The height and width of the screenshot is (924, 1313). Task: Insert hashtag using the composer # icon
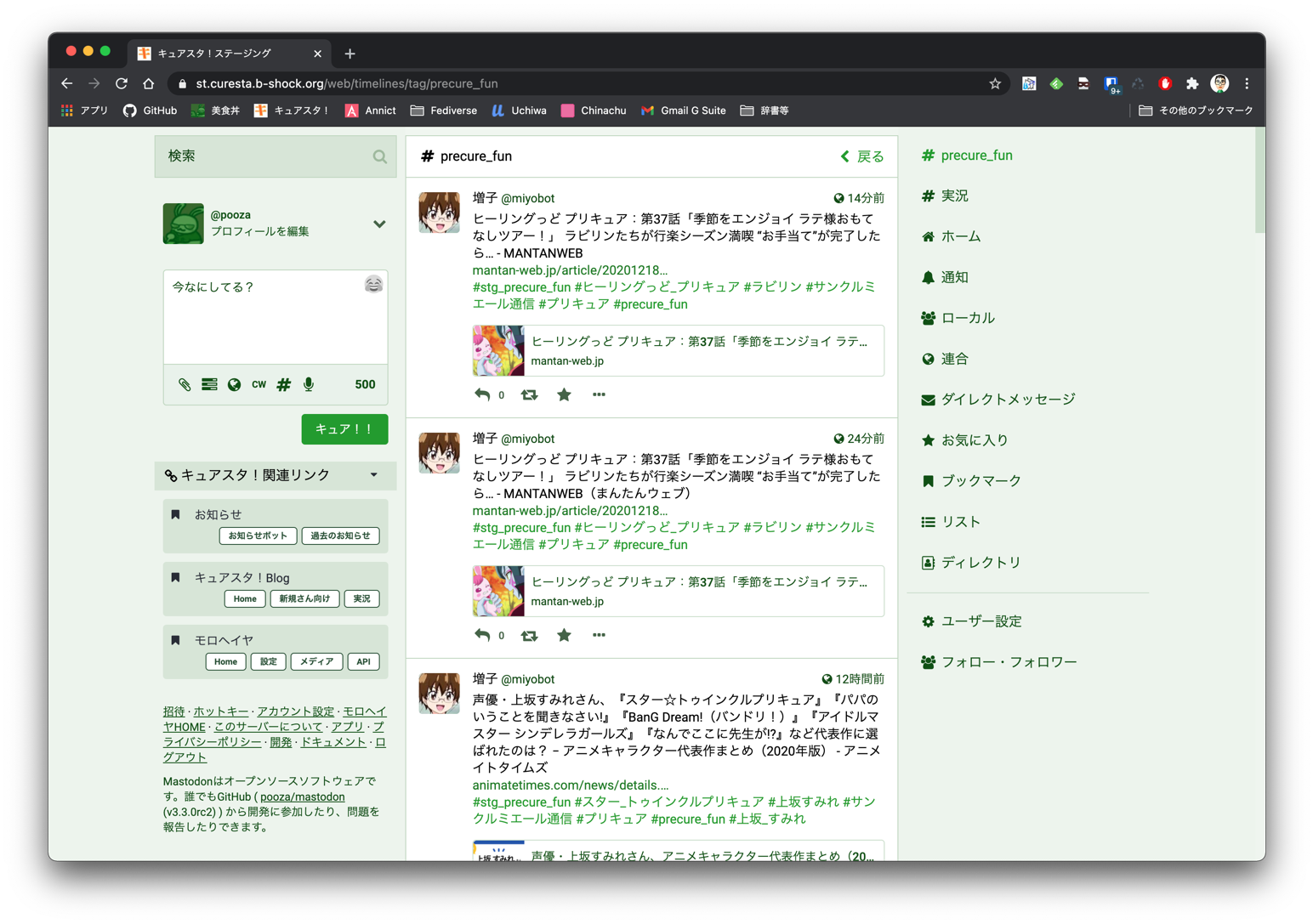(x=284, y=384)
